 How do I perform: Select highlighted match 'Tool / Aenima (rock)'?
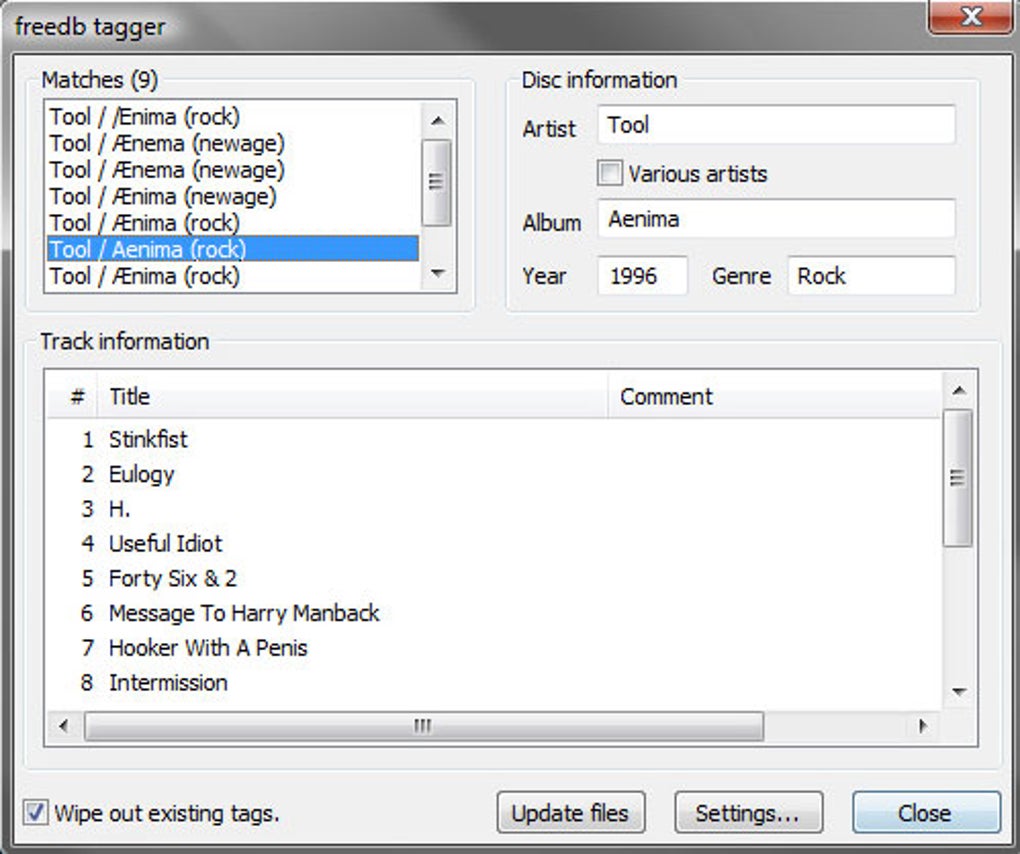point(232,249)
